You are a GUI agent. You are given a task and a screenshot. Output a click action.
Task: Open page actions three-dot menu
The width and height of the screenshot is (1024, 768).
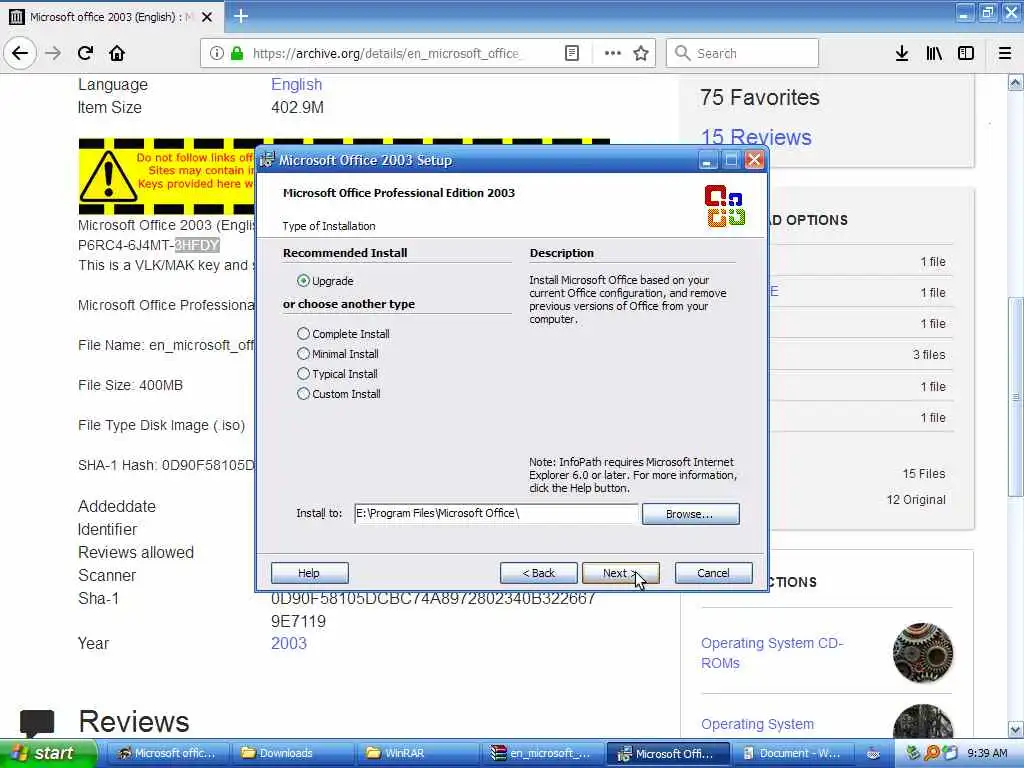(613, 53)
